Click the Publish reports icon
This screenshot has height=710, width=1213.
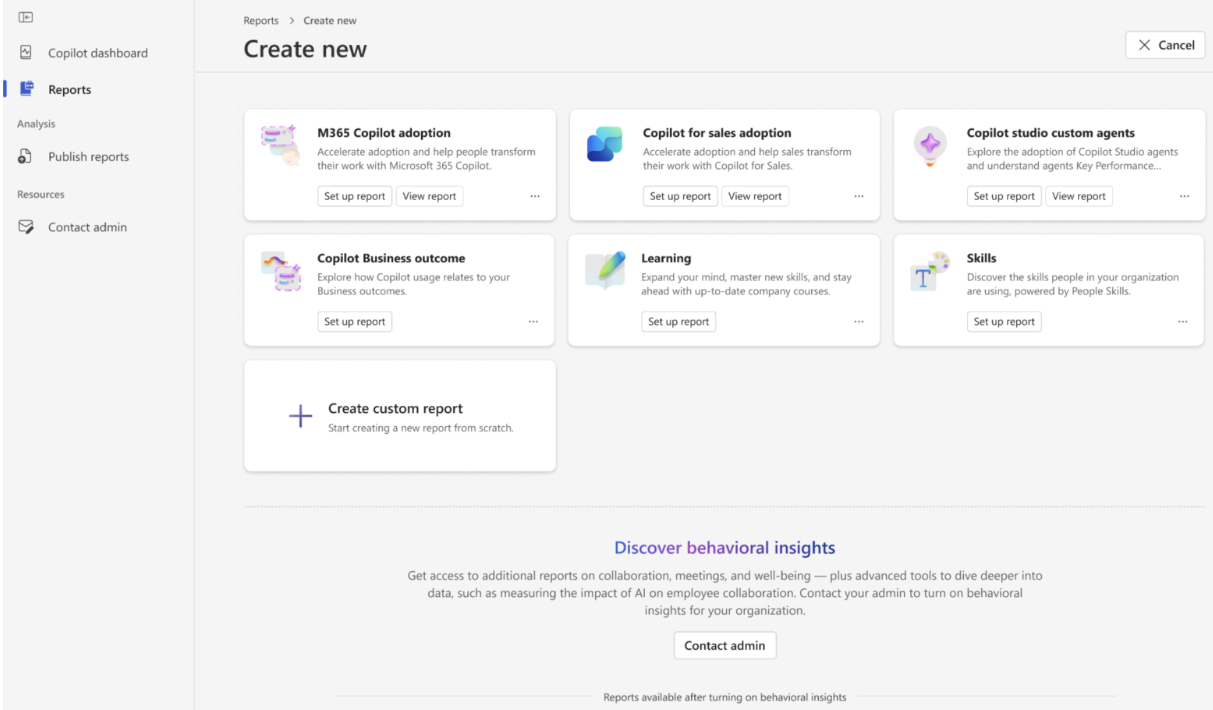click(26, 156)
